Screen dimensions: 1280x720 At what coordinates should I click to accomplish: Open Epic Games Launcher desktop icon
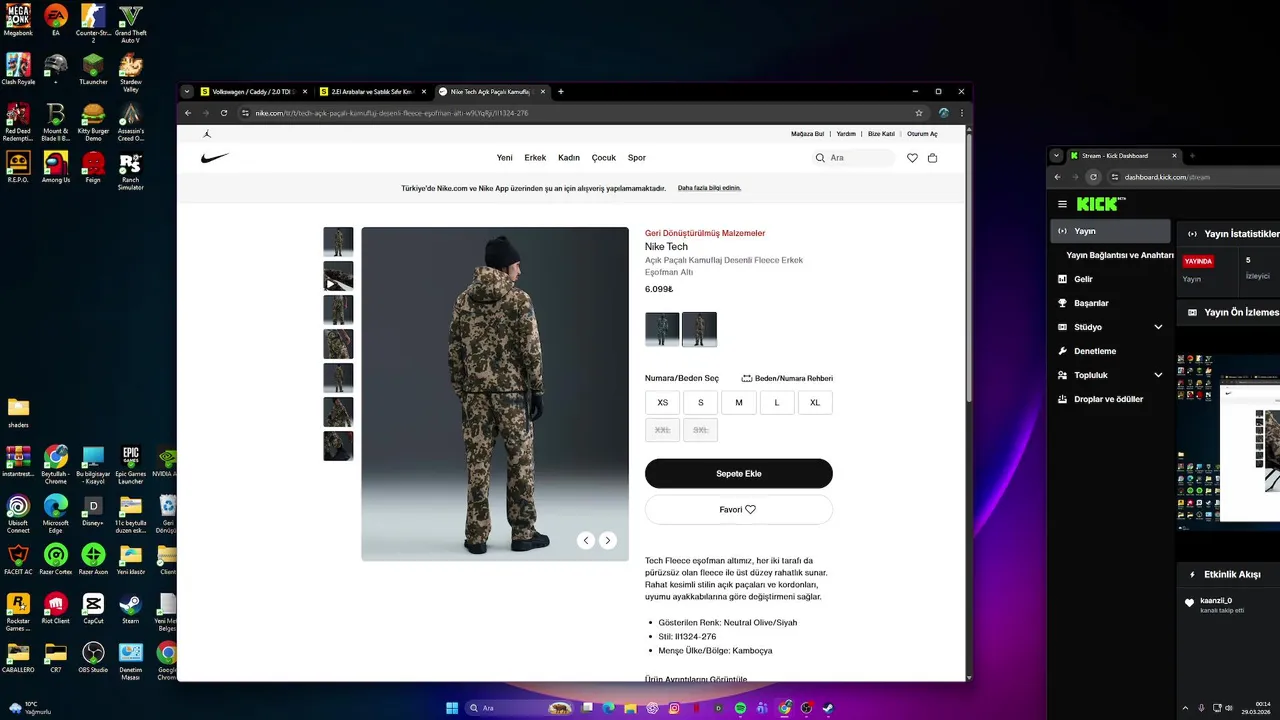(130, 464)
